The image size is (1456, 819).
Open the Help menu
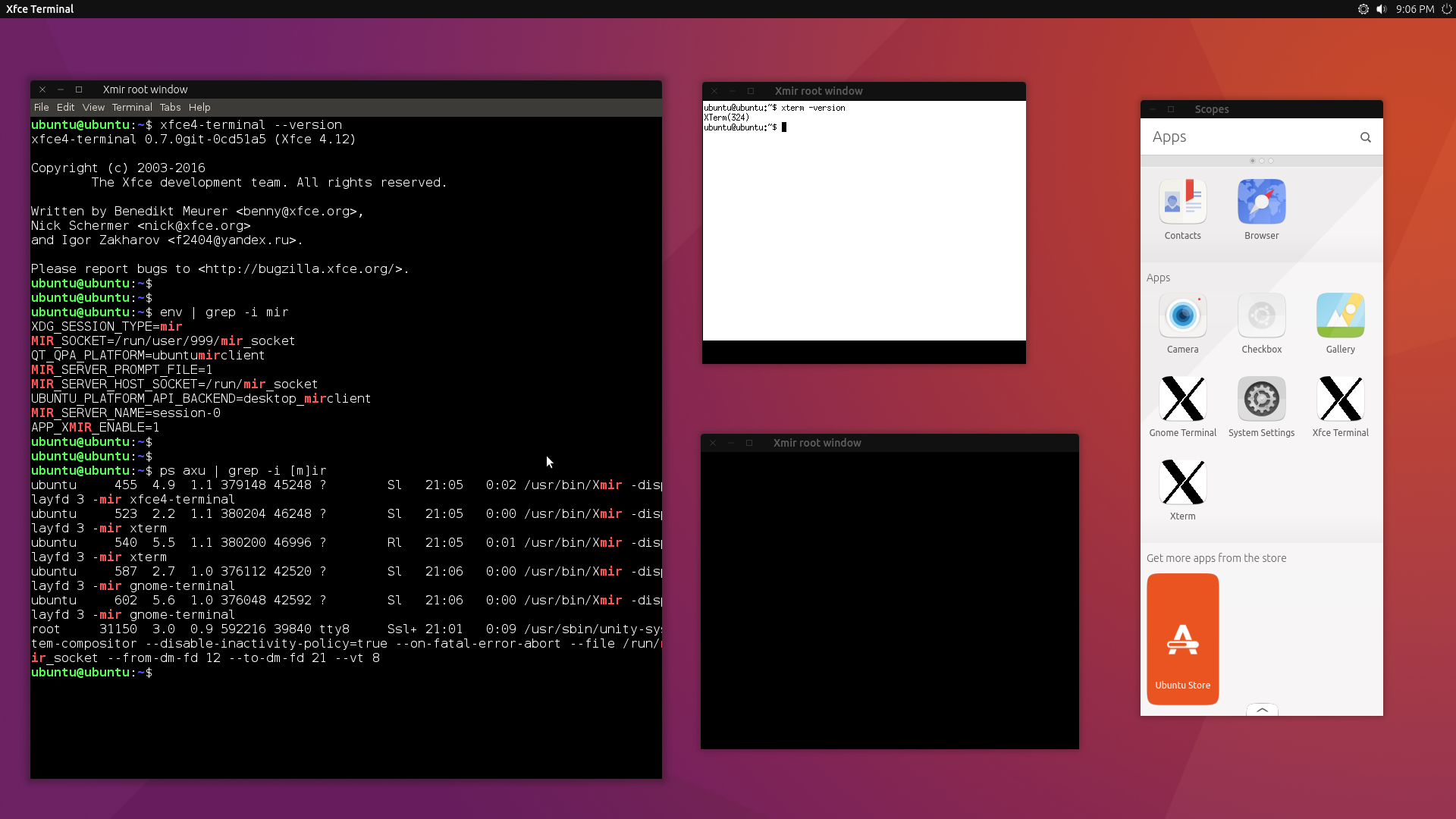(199, 108)
